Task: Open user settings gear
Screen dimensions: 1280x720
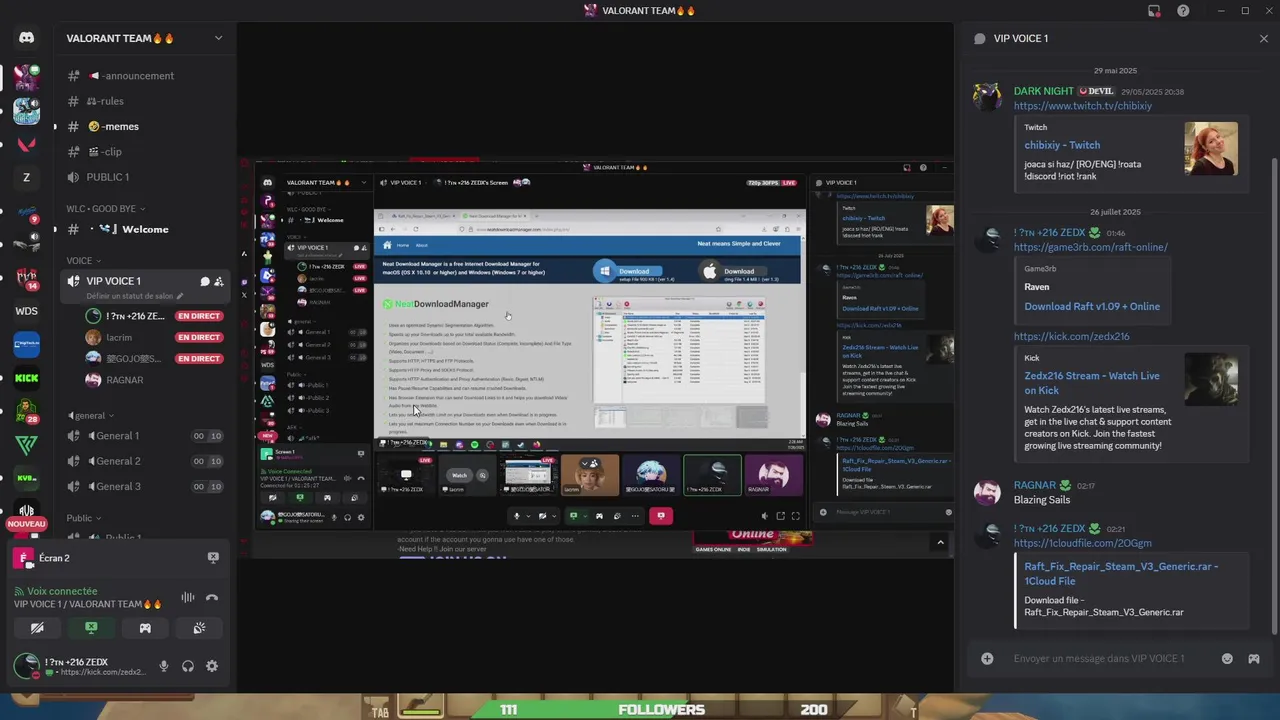Action: point(212,666)
